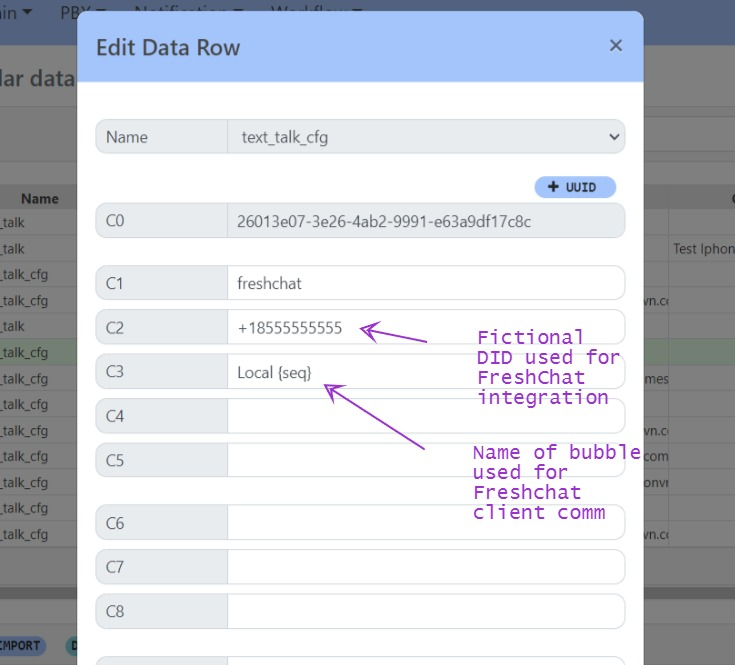Click the empty C4 input field
735x665 pixels.
425,416
